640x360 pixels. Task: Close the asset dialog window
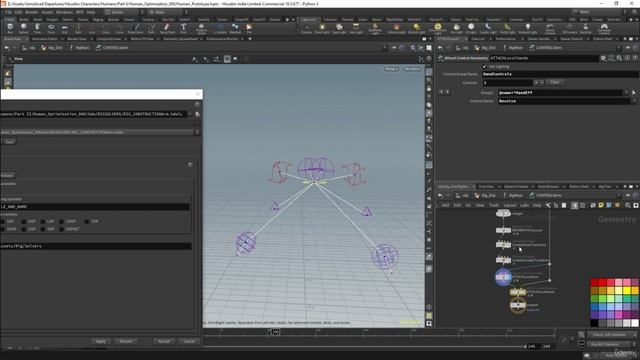[x=198, y=94]
